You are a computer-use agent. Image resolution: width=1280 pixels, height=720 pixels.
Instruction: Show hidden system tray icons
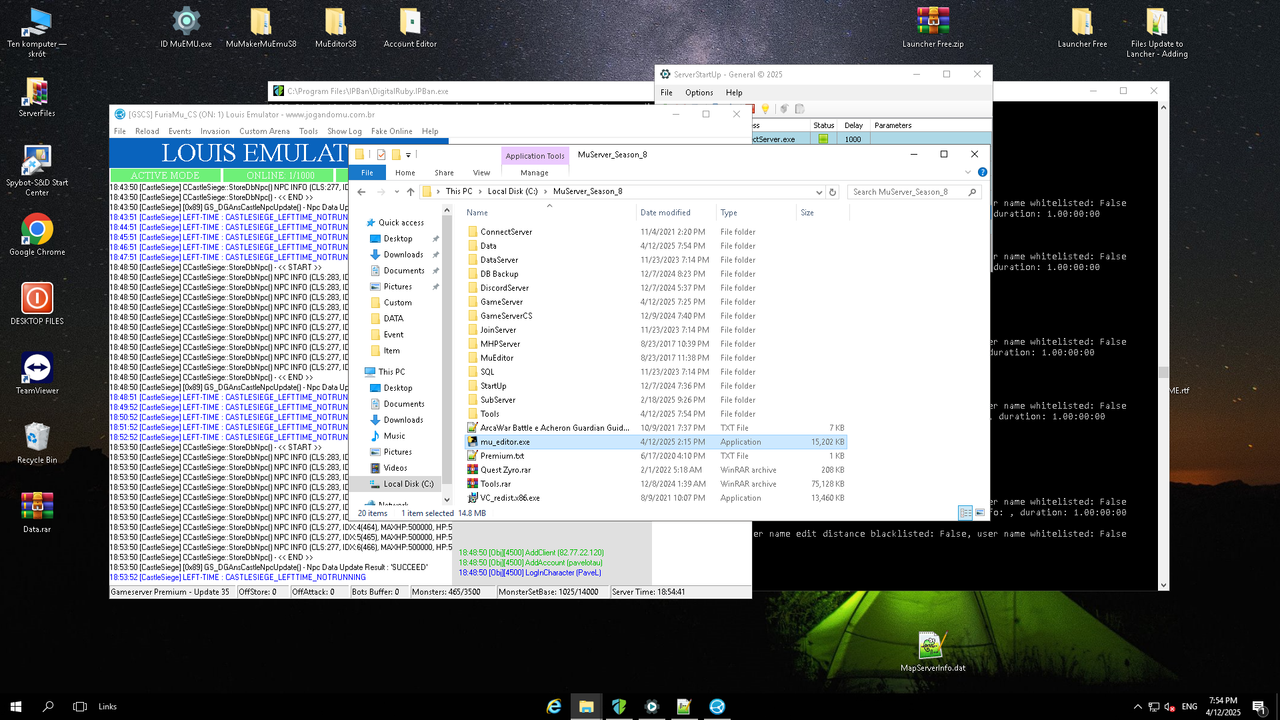(1138, 706)
